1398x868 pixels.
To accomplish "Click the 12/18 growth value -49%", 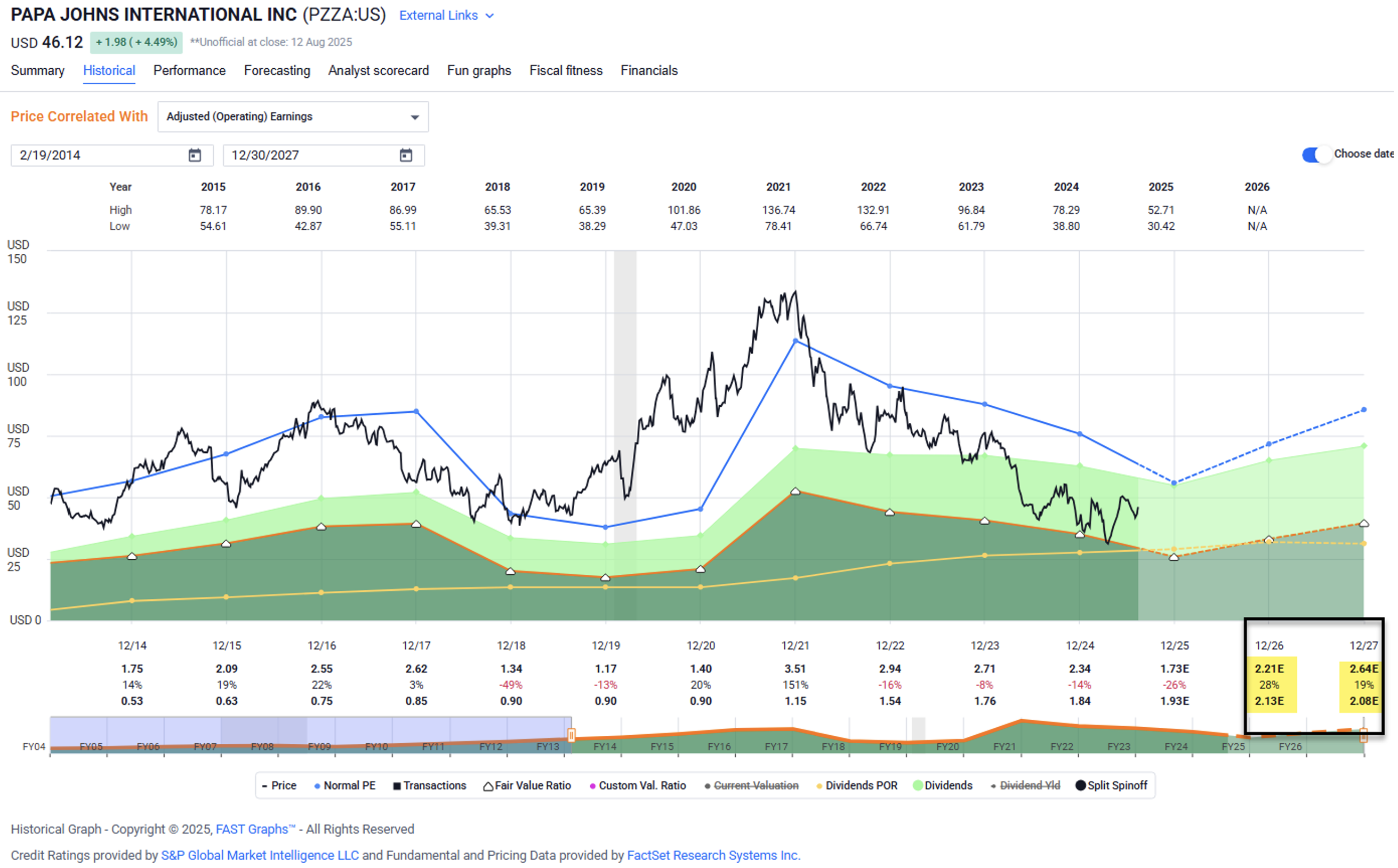I will coord(511,685).
